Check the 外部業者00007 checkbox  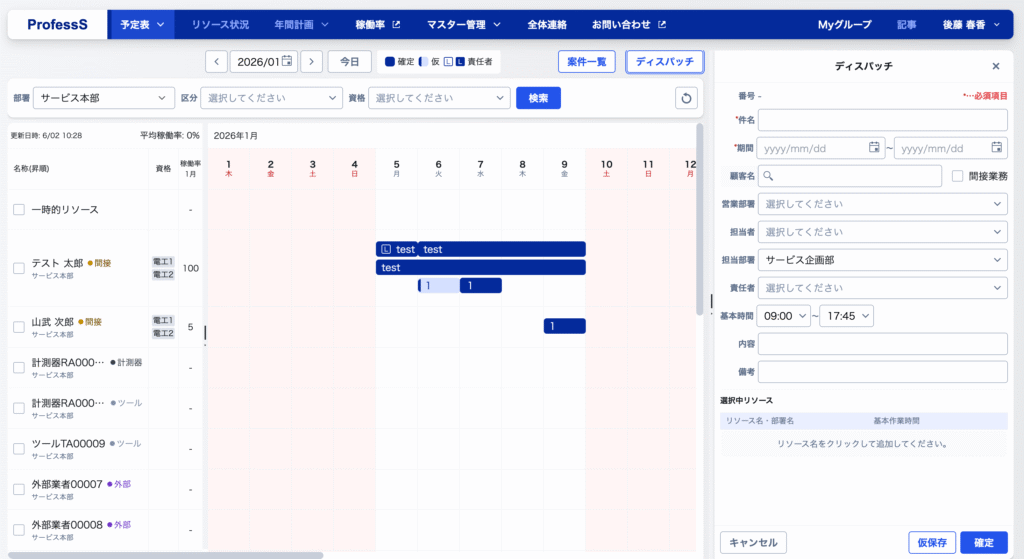[x=19, y=489]
